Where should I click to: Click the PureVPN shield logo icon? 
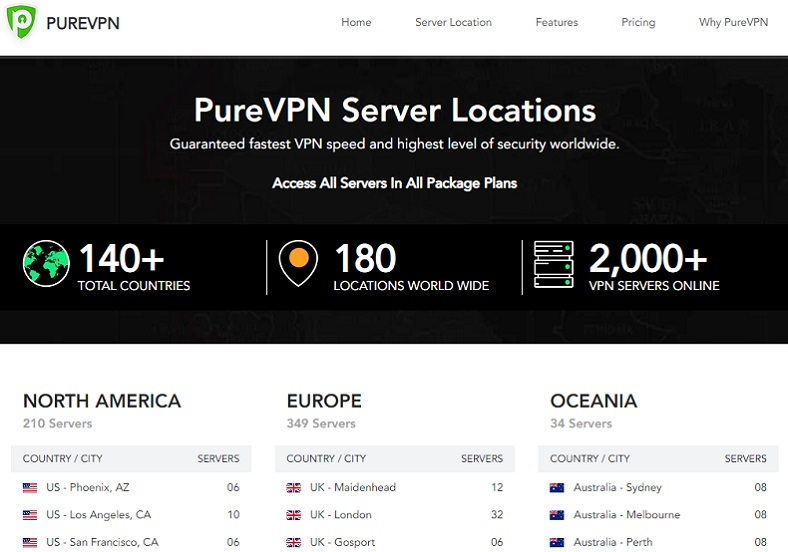[21, 21]
